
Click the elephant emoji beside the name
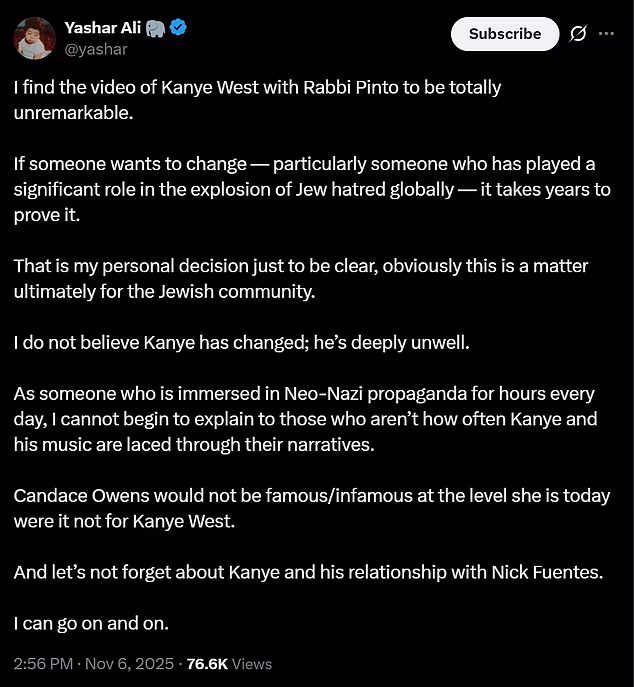pyautogui.click(x=154, y=28)
